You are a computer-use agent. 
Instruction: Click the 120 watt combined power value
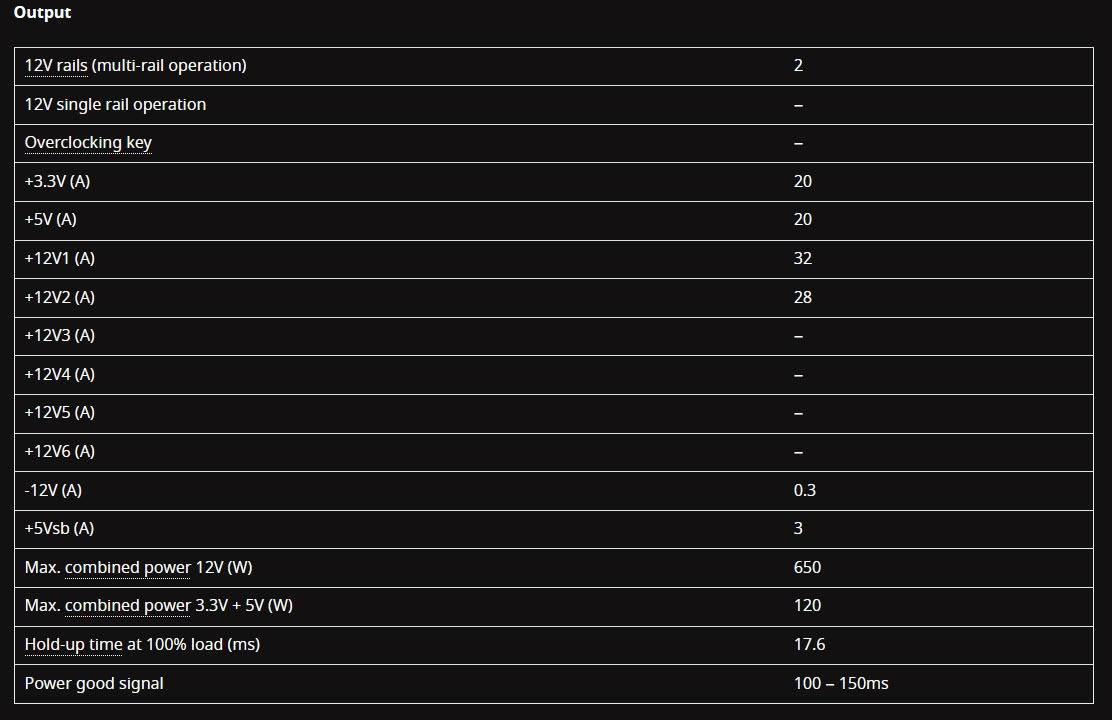pyautogui.click(x=807, y=606)
